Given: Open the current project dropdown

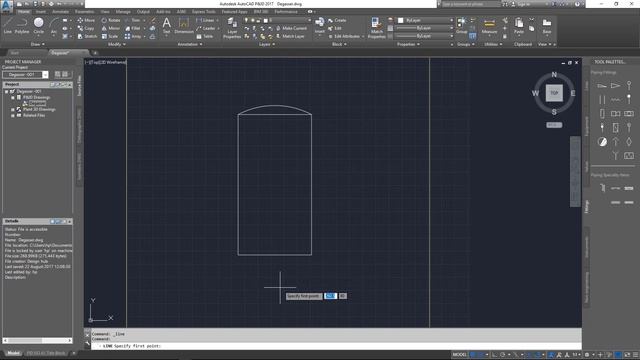Looking at the screenshot, I should 45,75.
